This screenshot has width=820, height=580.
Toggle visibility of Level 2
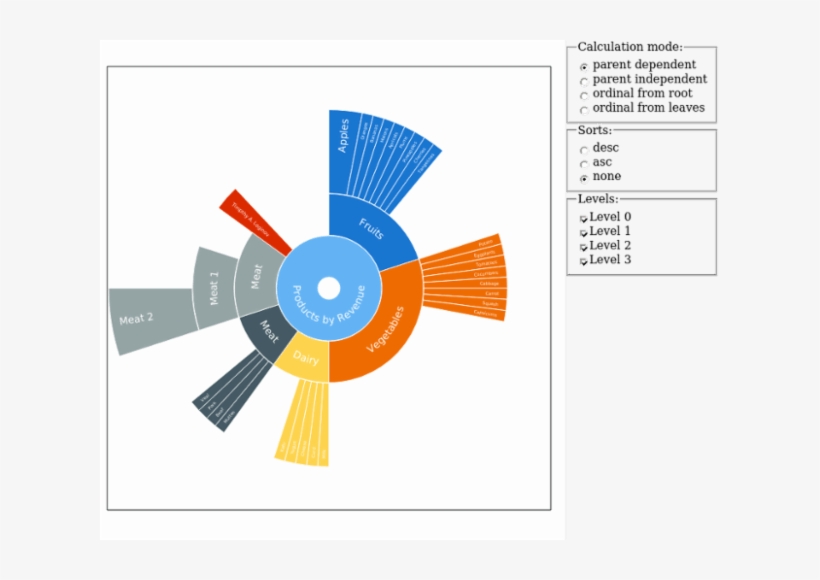point(585,245)
